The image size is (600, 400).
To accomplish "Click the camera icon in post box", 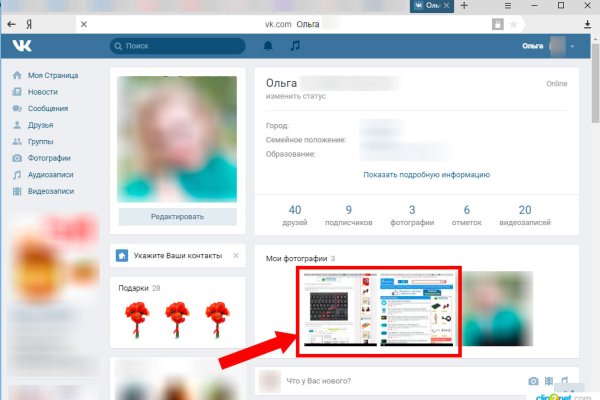I will pos(533,381).
